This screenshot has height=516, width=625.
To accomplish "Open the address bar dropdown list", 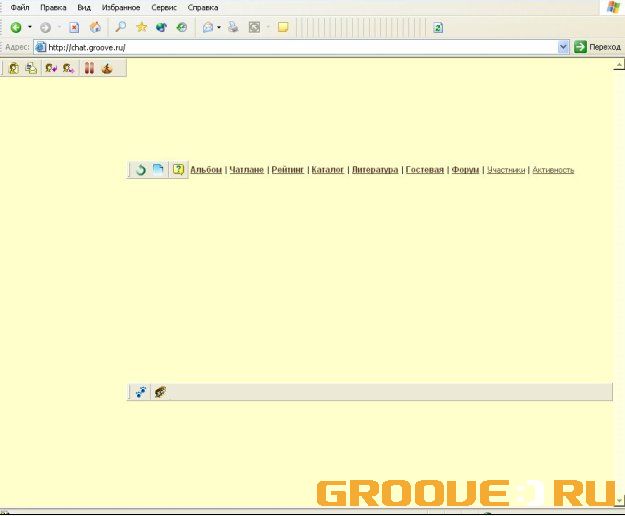I will click(x=564, y=46).
